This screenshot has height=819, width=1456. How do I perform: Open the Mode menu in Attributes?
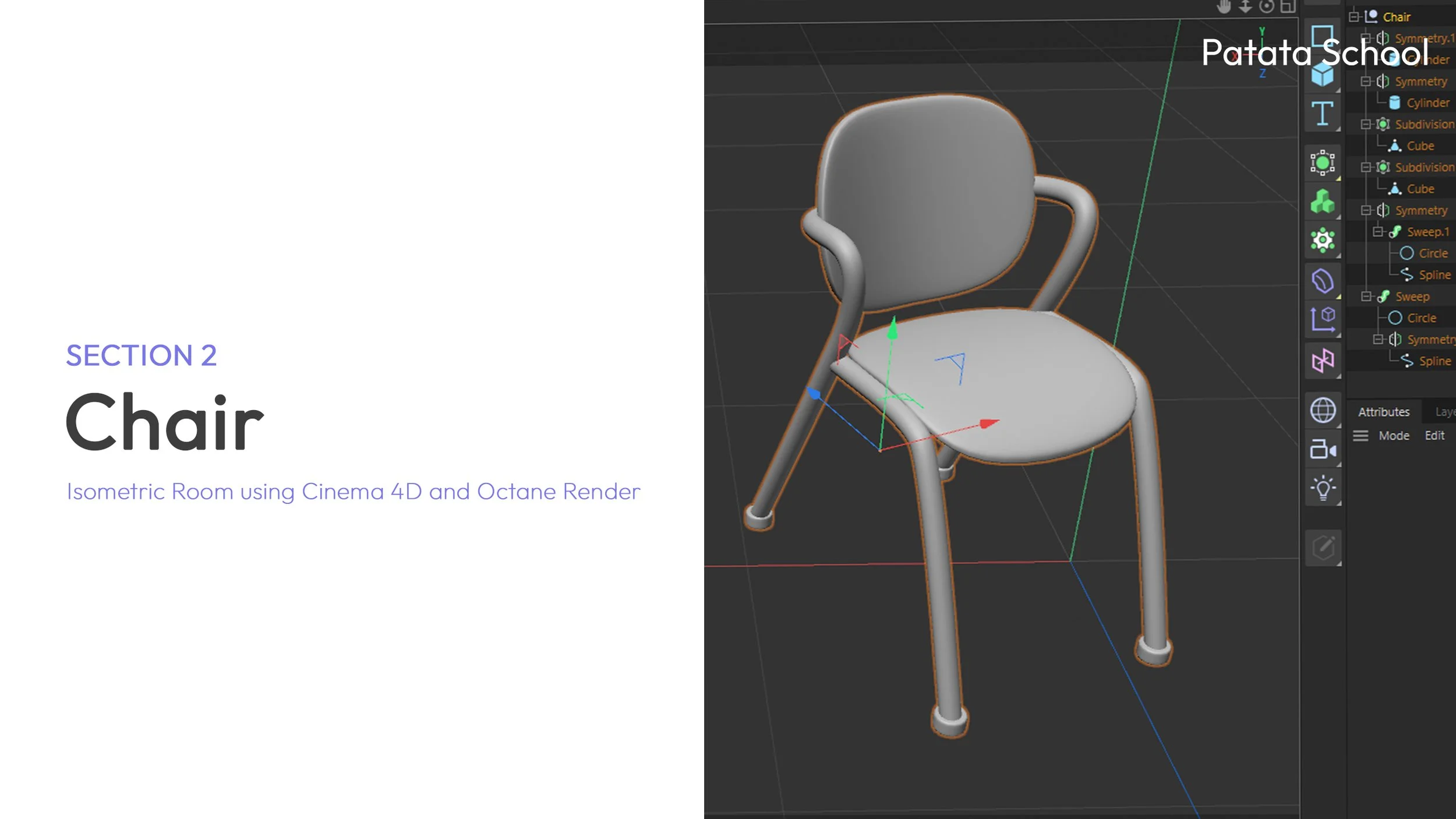[1394, 436]
